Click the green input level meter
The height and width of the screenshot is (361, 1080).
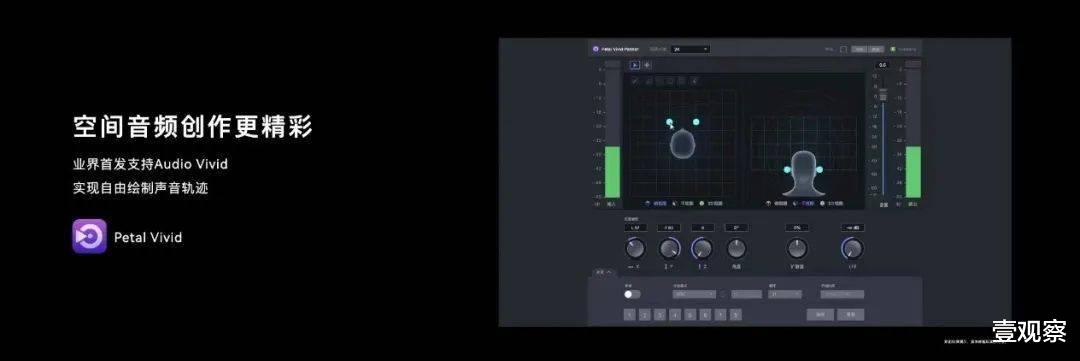point(612,172)
